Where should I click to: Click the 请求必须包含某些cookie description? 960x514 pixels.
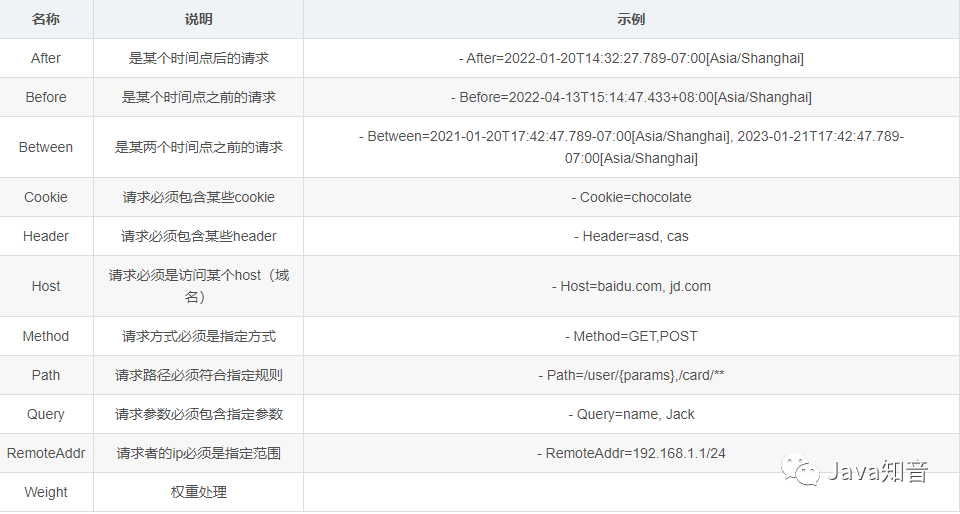click(198, 198)
